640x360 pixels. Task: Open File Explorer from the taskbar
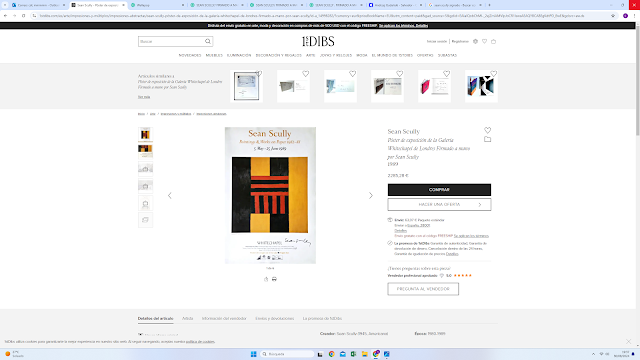364,354
